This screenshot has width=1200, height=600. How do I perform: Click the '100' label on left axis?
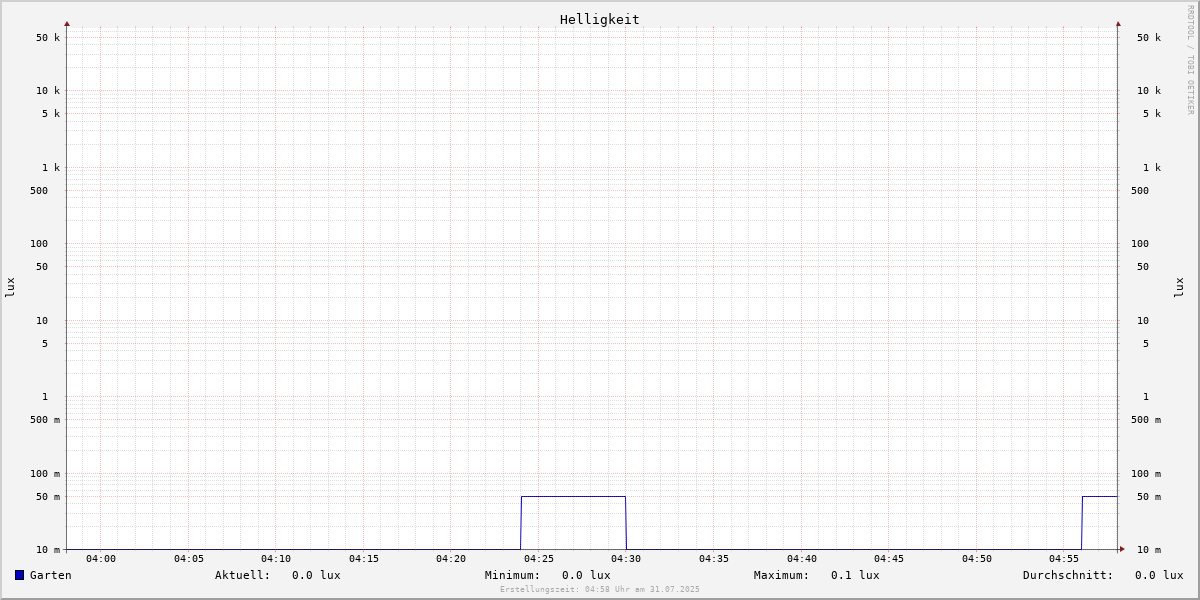point(39,244)
